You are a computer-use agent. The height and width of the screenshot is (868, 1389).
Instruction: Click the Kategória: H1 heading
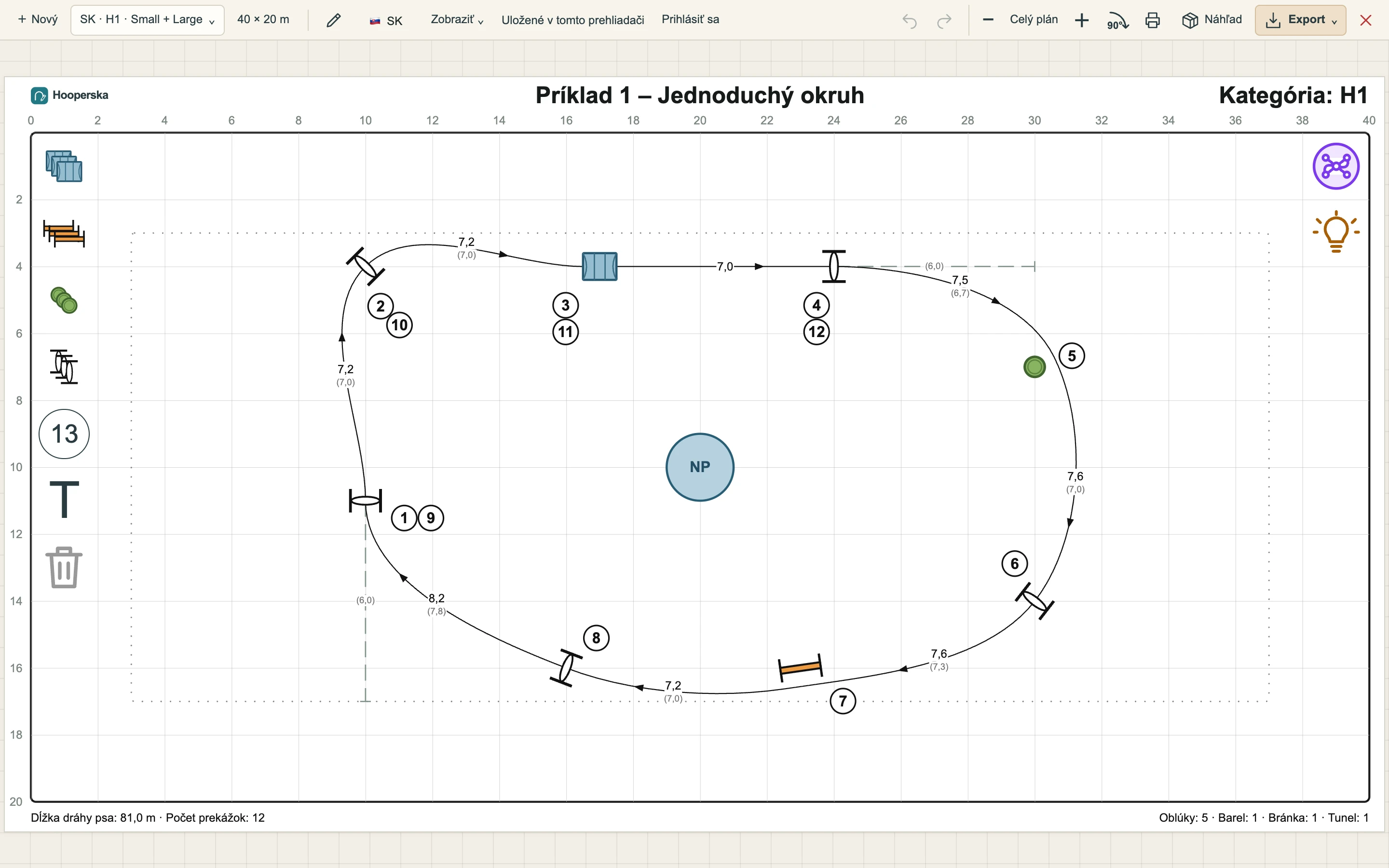pos(1293,95)
